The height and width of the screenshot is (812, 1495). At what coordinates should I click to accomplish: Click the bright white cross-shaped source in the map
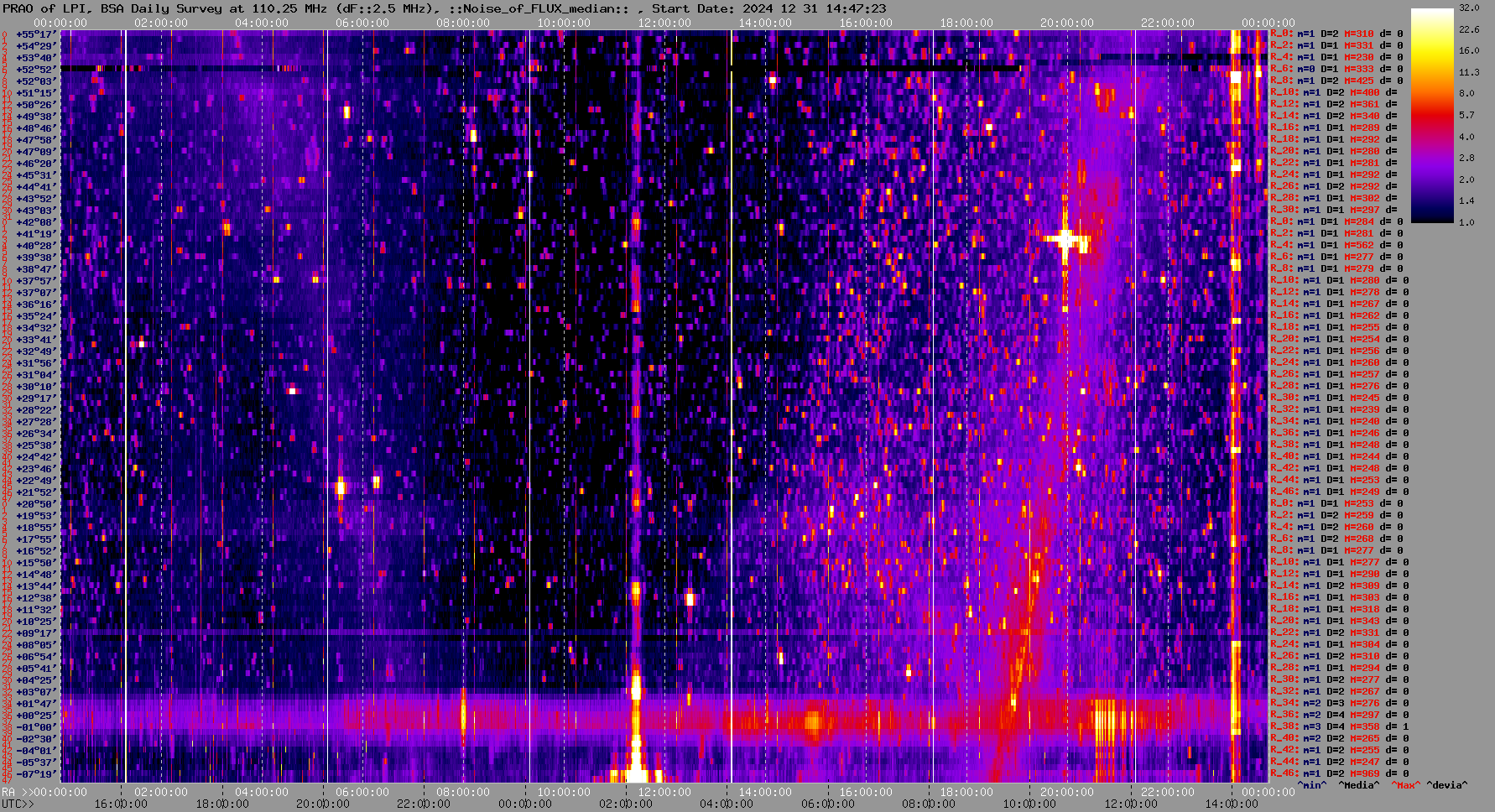(x=1065, y=241)
